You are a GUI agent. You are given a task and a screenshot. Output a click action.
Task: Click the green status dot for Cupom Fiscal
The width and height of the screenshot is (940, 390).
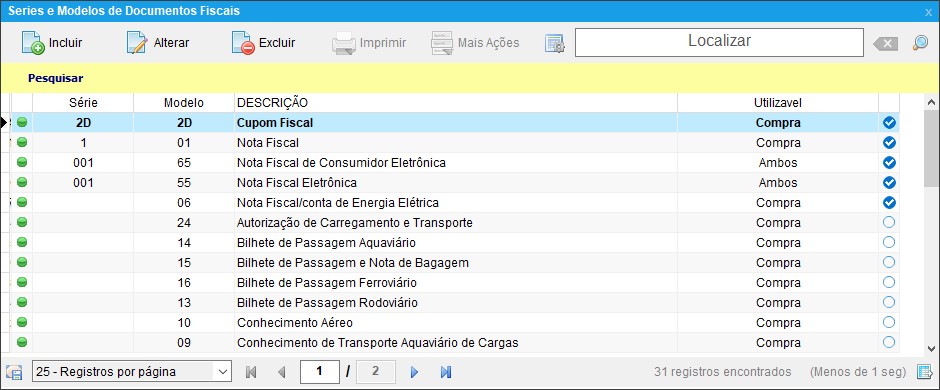(x=22, y=123)
